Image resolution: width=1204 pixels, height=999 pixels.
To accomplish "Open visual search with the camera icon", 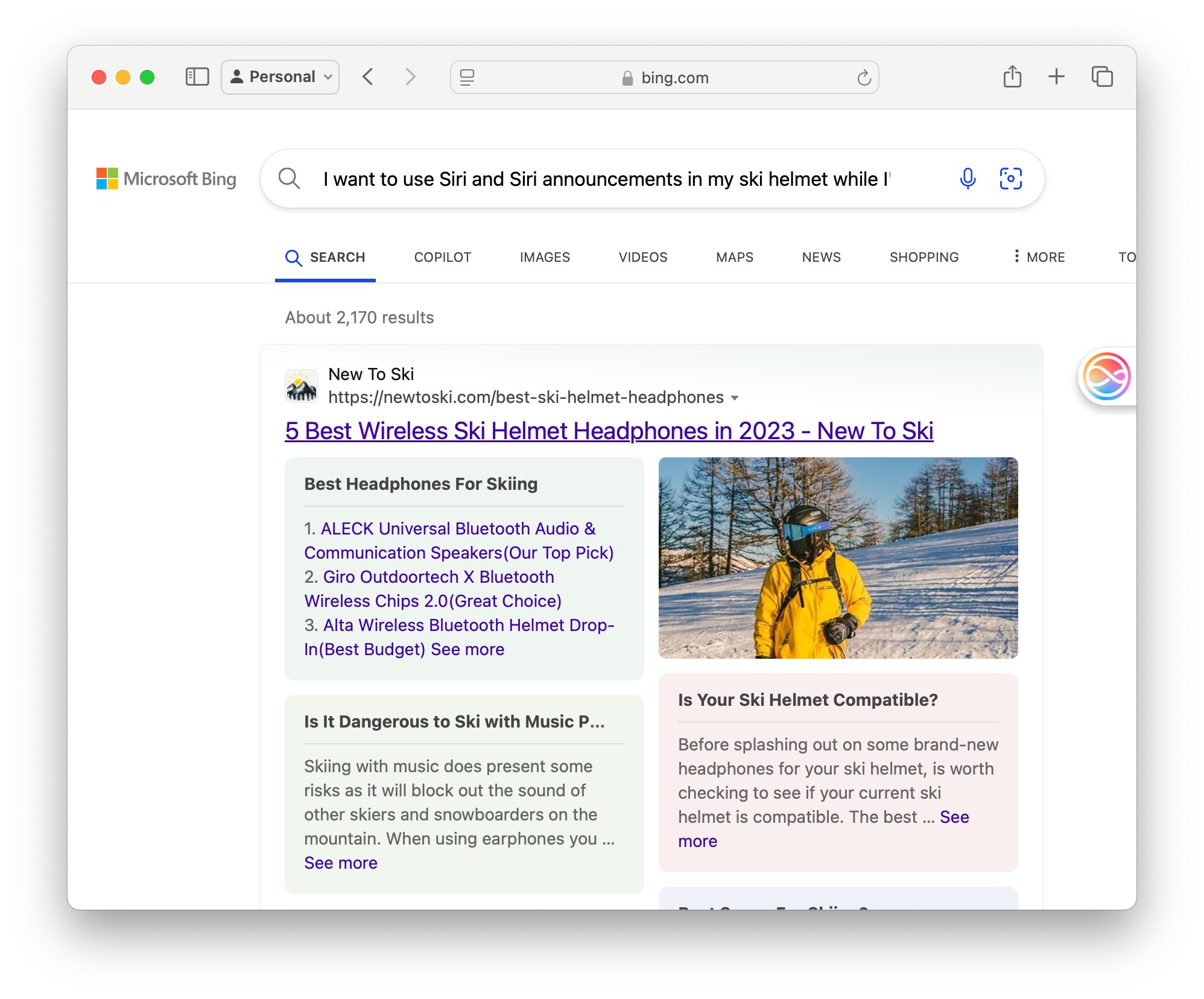I will tap(1010, 179).
